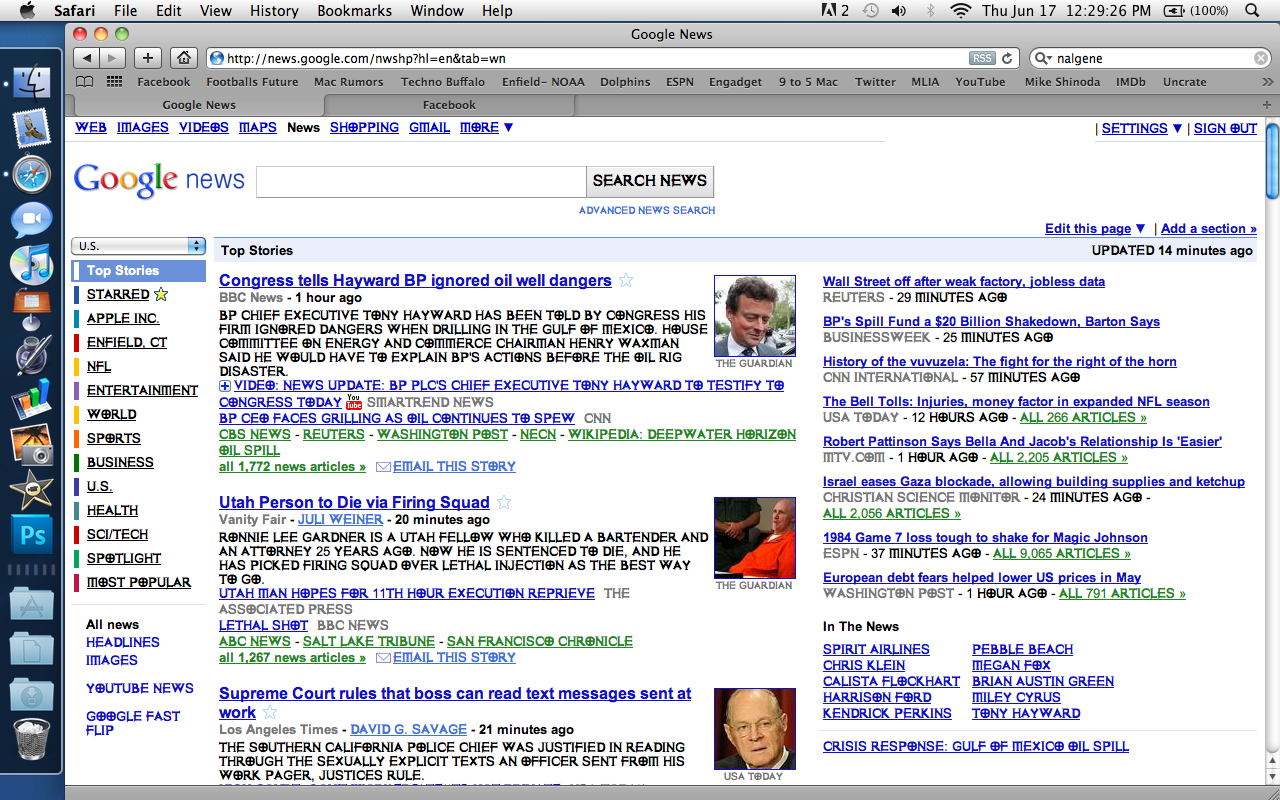This screenshot has width=1280, height=800.
Task: Go back with Safari's back arrow
Action: [x=87, y=58]
